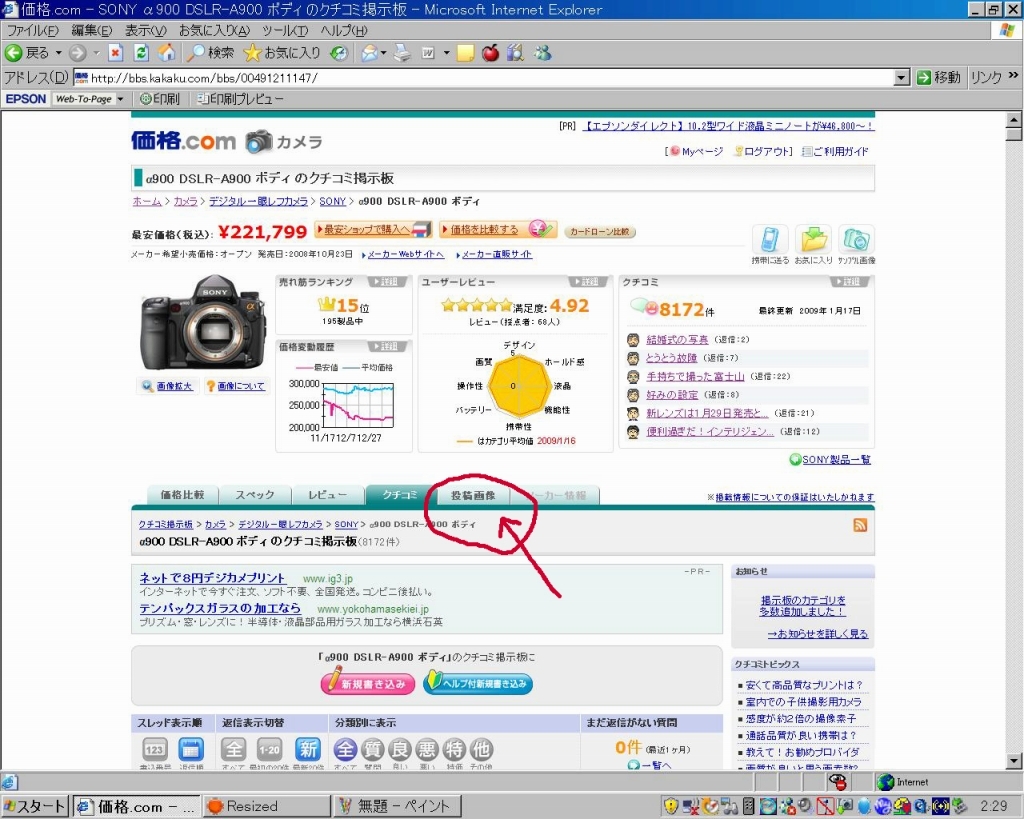Go to the Home page icon
Image resolution: width=1024 pixels, height=819 pixels.
coord(167,53)
